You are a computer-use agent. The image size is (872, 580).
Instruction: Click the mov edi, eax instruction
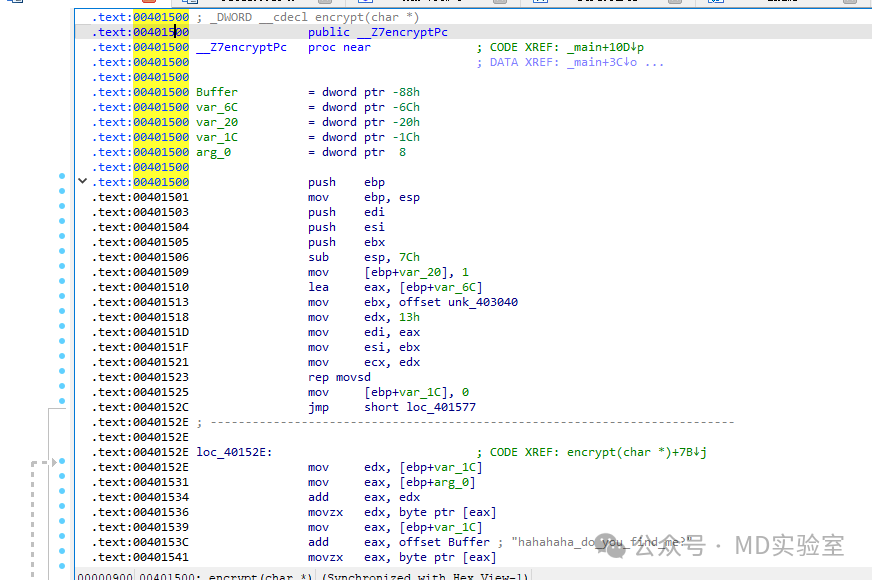coord(364,332)
